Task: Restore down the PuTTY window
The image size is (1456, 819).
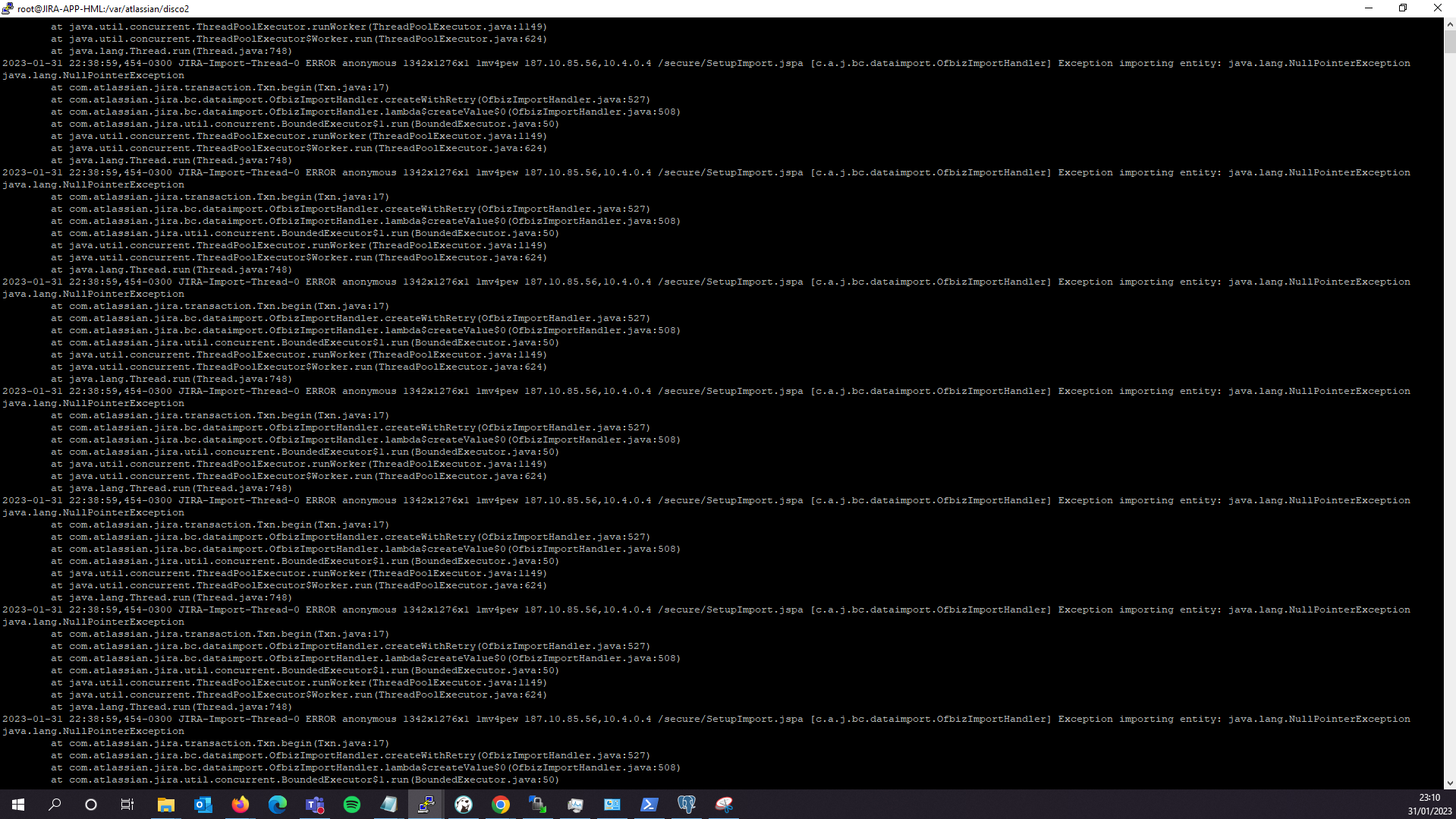Action: 1403,8
